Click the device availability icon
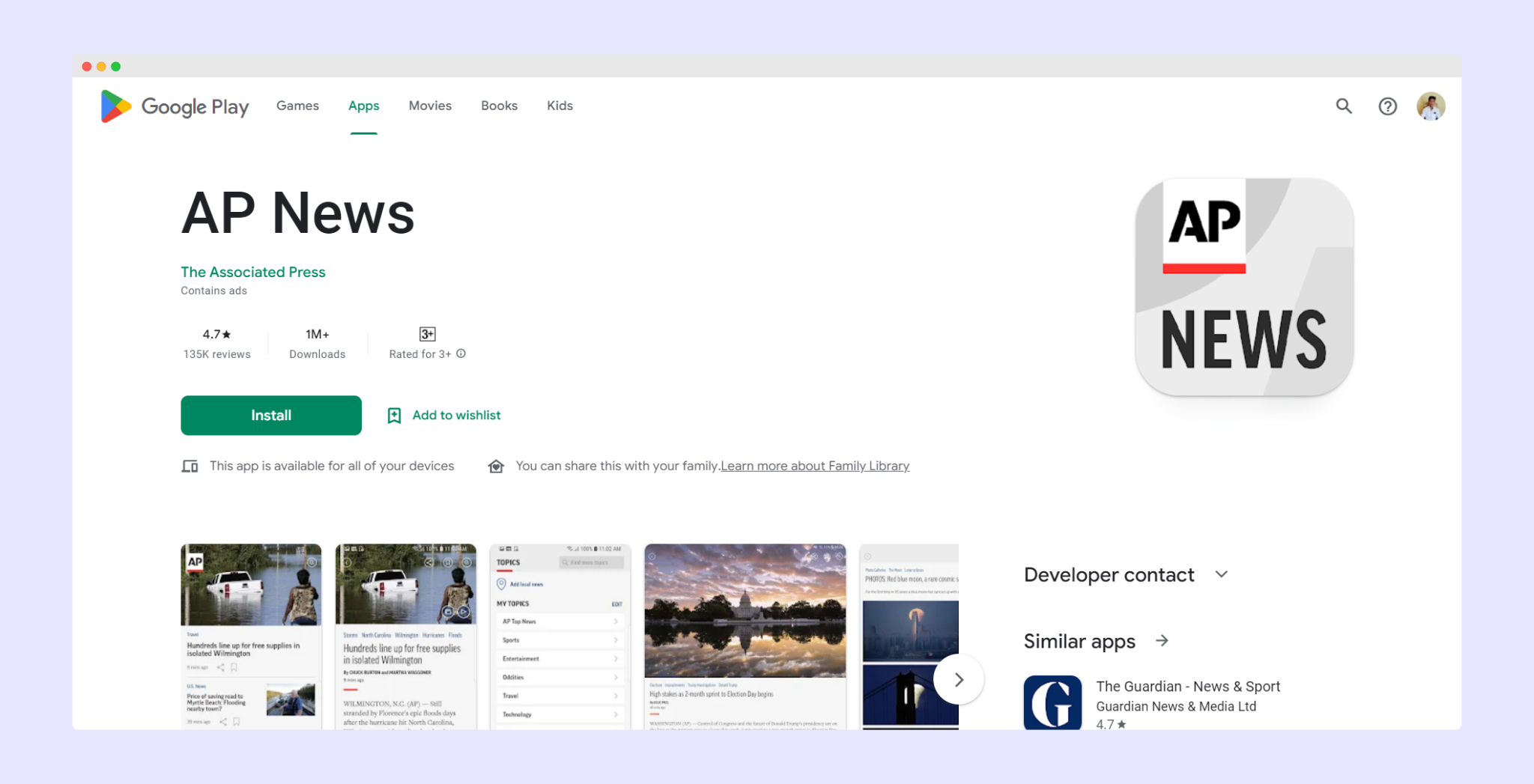 click(190, 465)
